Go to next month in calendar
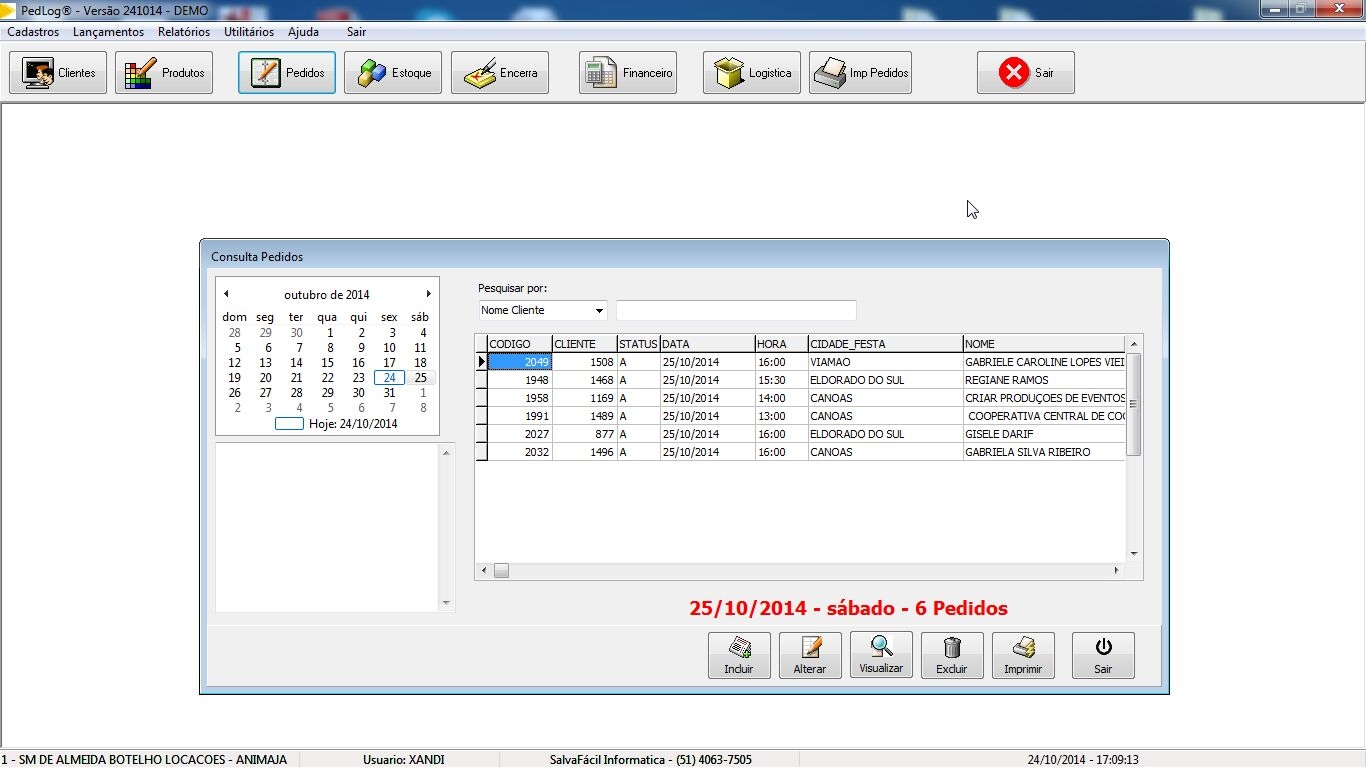 tap(428, 294)
